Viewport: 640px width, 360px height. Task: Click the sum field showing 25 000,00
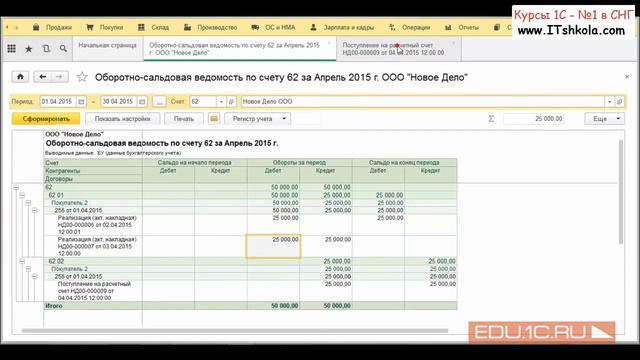(533, 119)
